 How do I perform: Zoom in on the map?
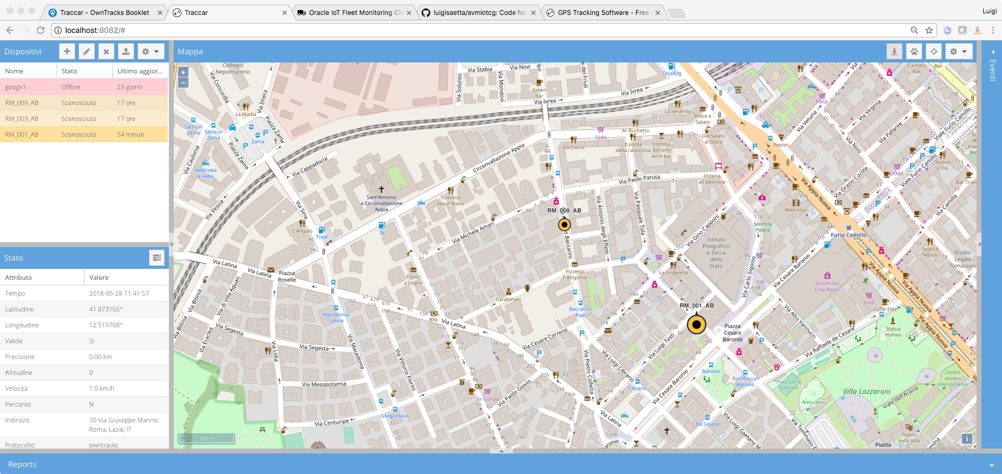[x=183, y=72]
